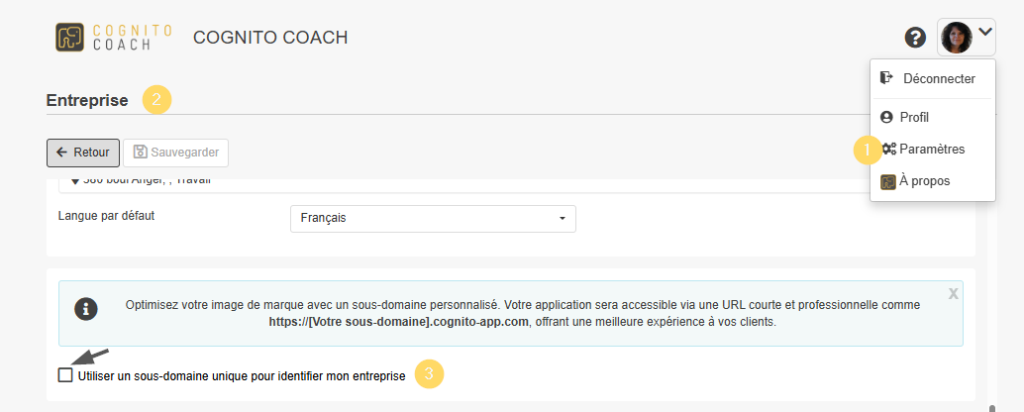1024x412 pixels.
Task: Click the info icon in the sous-domaine banner
Action: 87,309
